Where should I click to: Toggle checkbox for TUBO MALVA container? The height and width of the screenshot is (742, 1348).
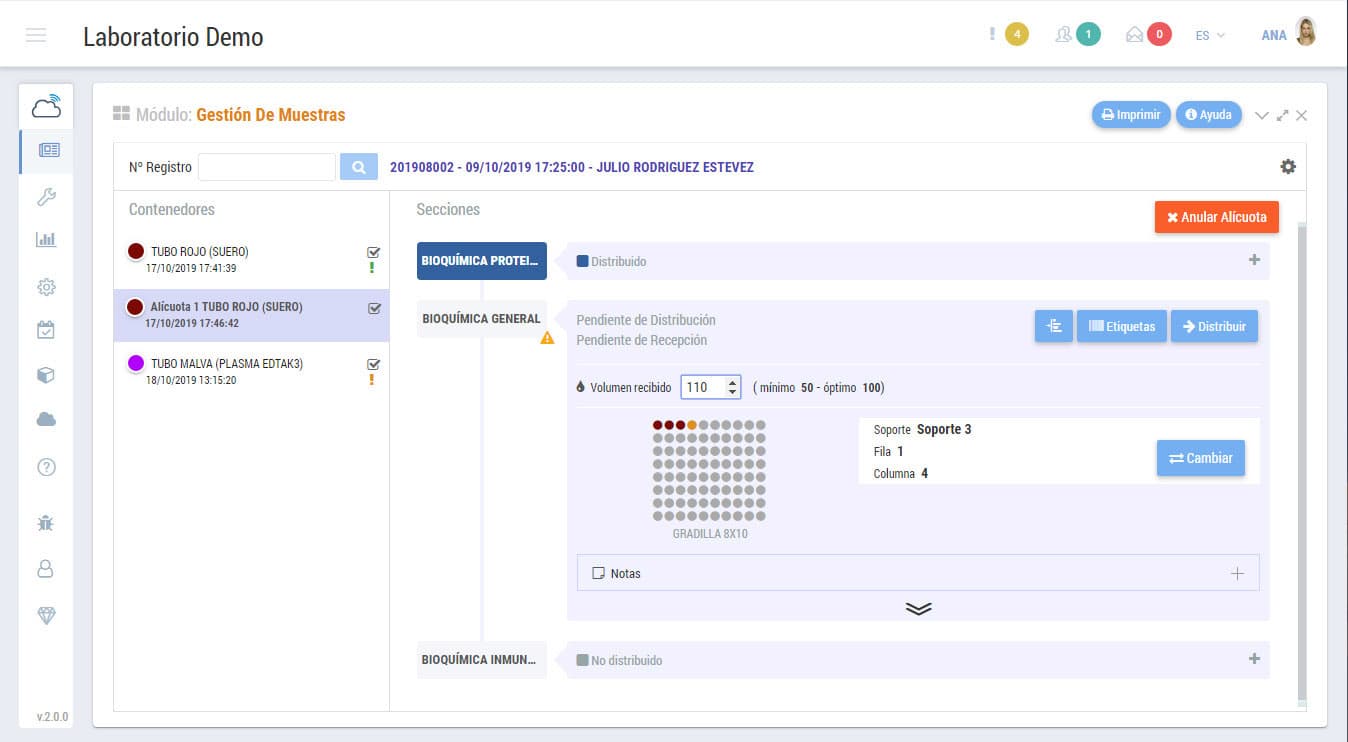point(374,364)
